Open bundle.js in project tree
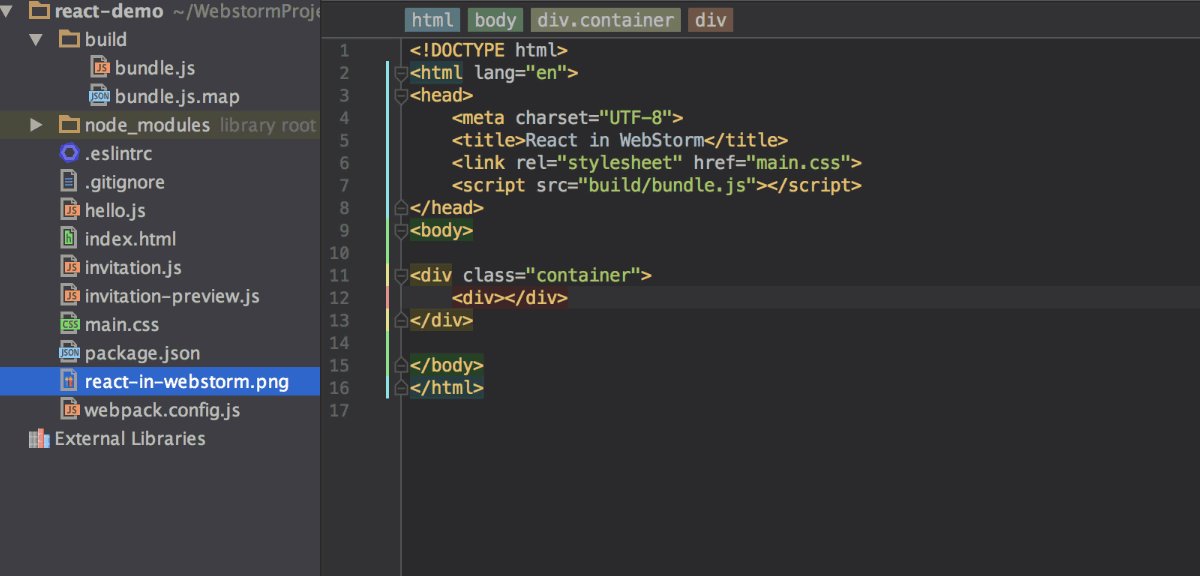Viewport: 1200px width, 576px height. click(155, 68)
